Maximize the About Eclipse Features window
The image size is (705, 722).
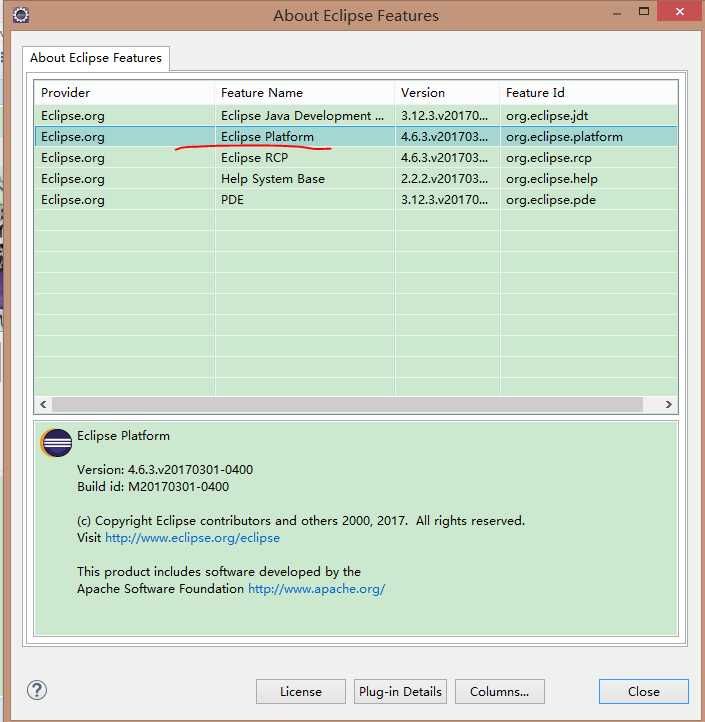[644, 12]
